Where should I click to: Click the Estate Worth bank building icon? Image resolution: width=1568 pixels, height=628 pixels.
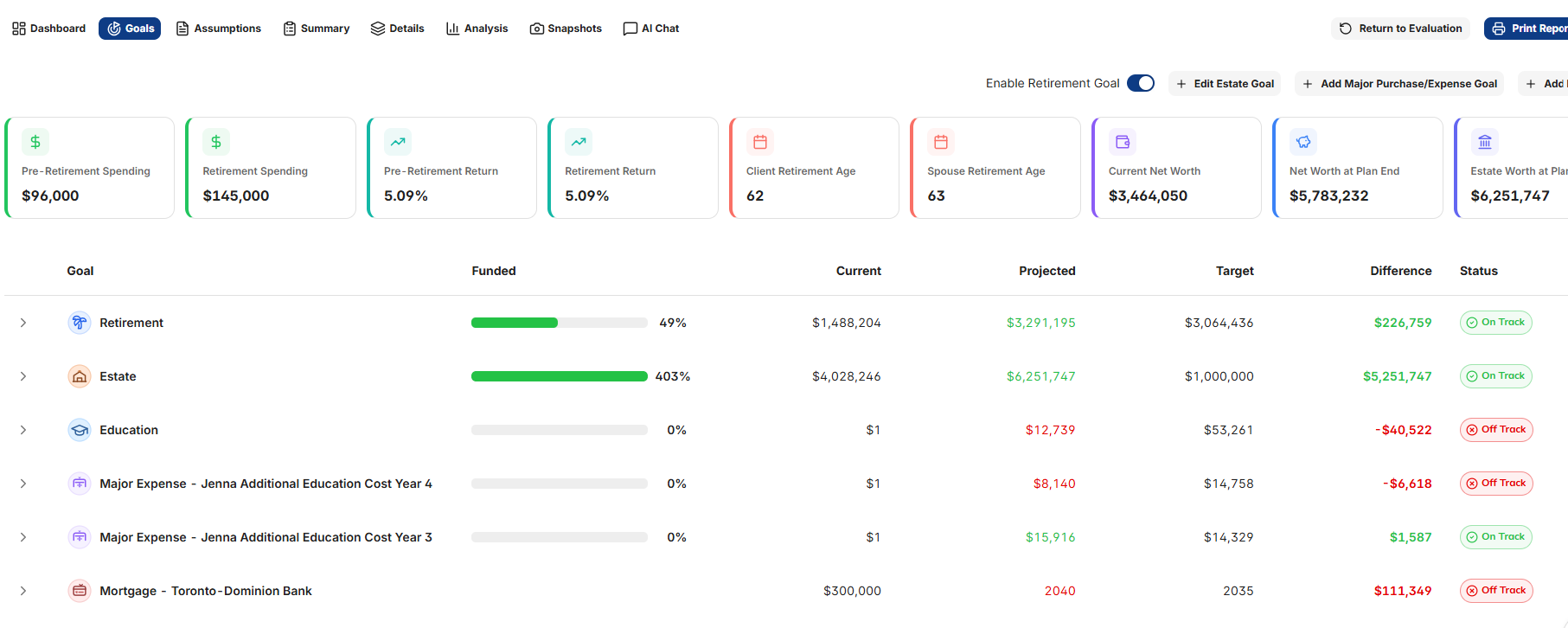[x=1485, y=142]
